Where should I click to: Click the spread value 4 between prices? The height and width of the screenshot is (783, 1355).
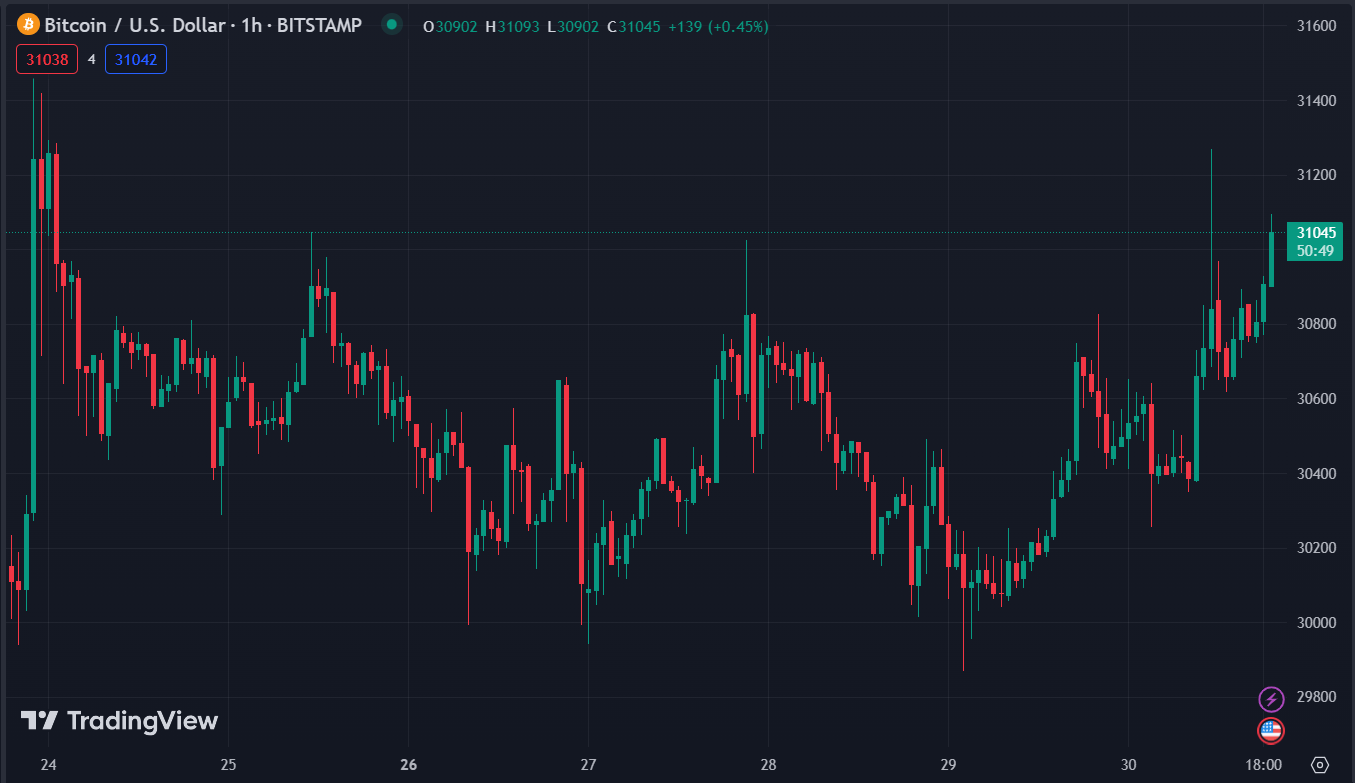[91, 60]
